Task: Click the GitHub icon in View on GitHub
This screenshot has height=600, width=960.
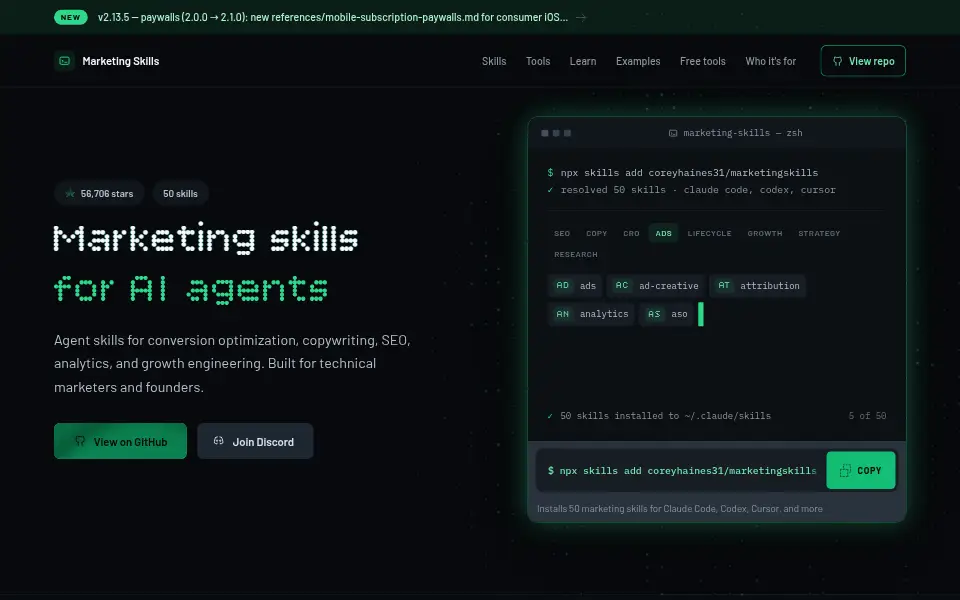Action: 80,441
